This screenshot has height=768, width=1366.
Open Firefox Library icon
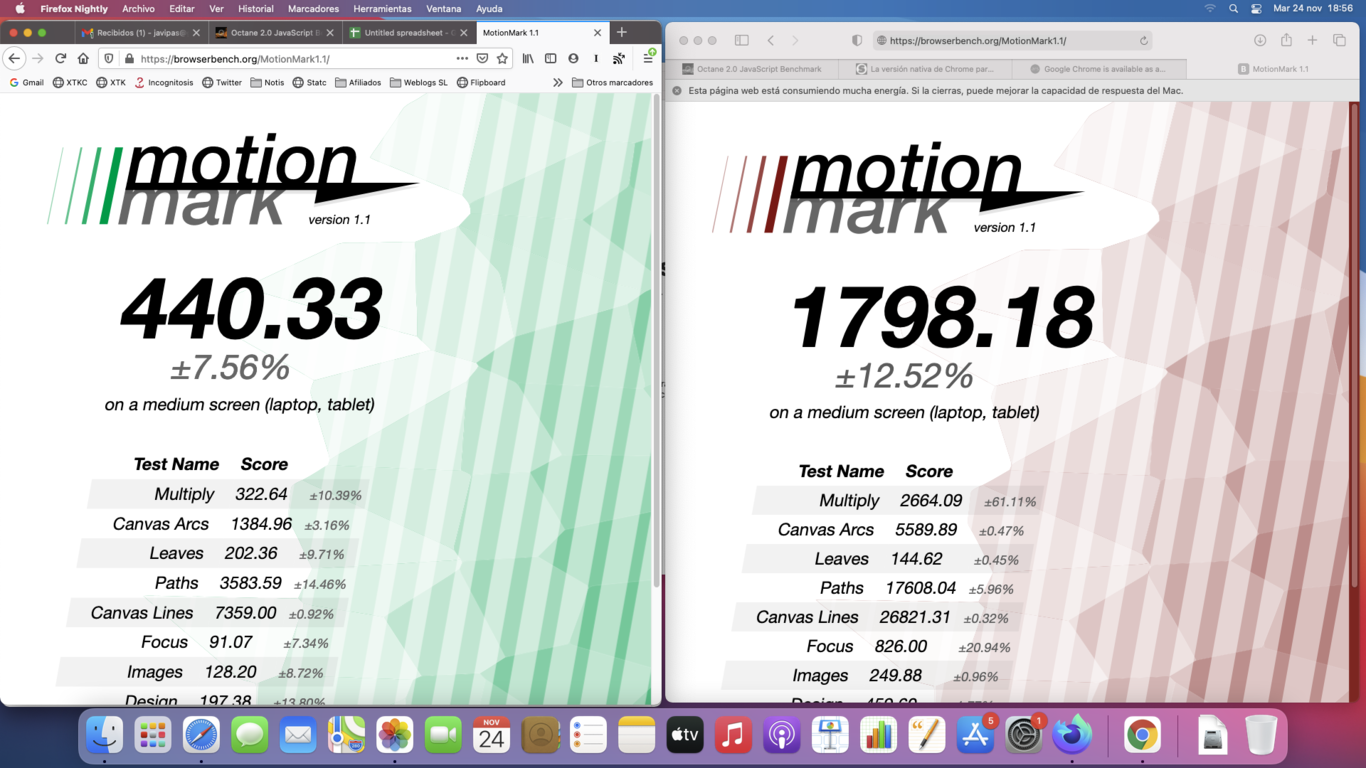click(x=528, y=59)
